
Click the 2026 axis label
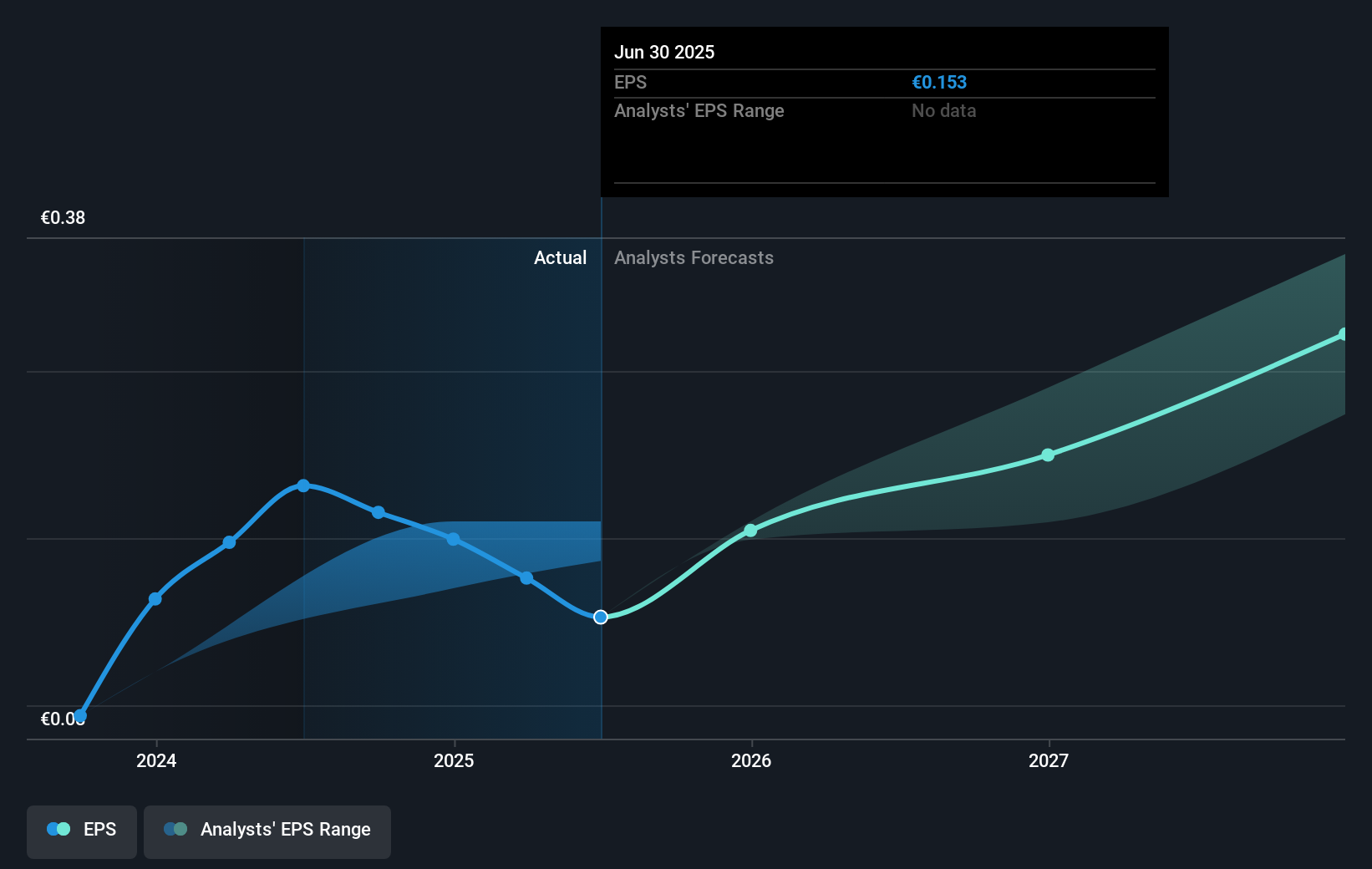[751, 760]
